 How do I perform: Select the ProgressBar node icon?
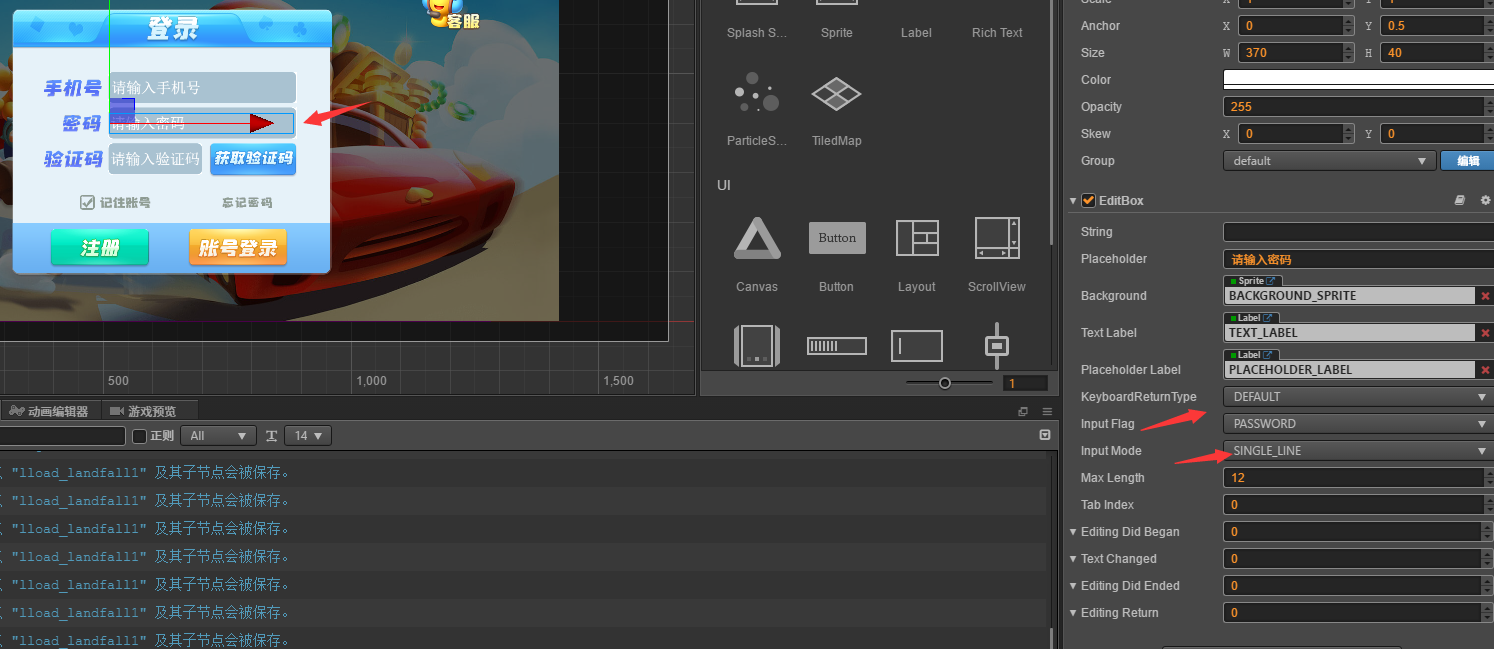click(x=837, y=346)
